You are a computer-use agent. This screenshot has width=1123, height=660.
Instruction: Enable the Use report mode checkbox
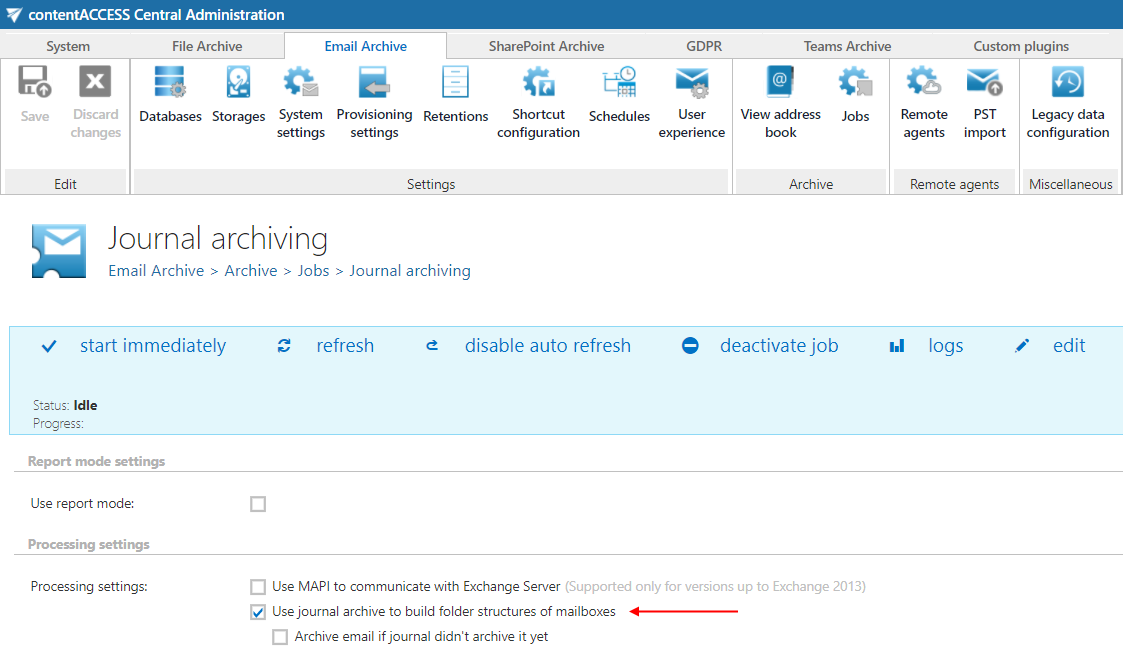coord(258,504)
